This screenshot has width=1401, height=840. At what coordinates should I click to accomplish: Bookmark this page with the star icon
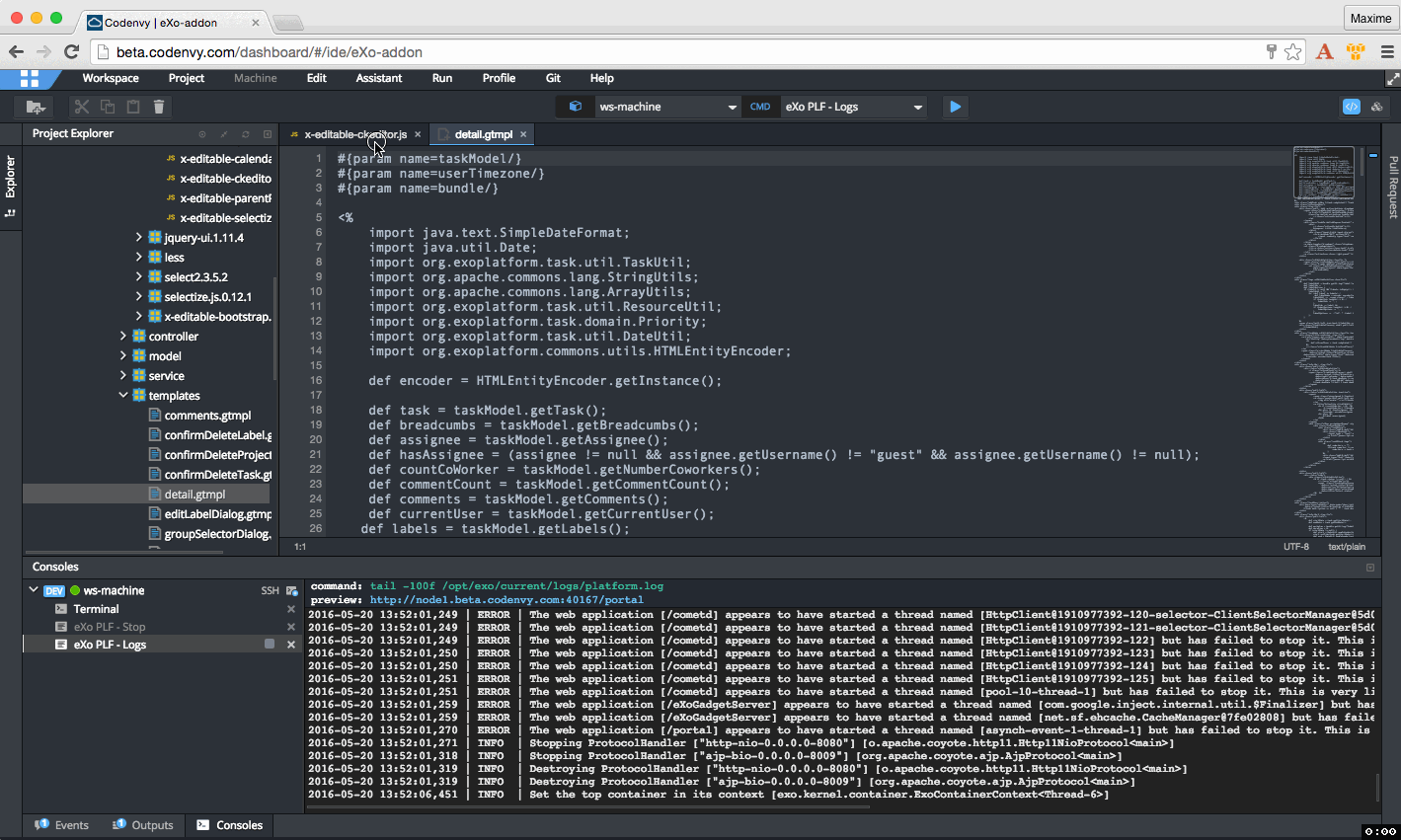tap(1293, 52)
